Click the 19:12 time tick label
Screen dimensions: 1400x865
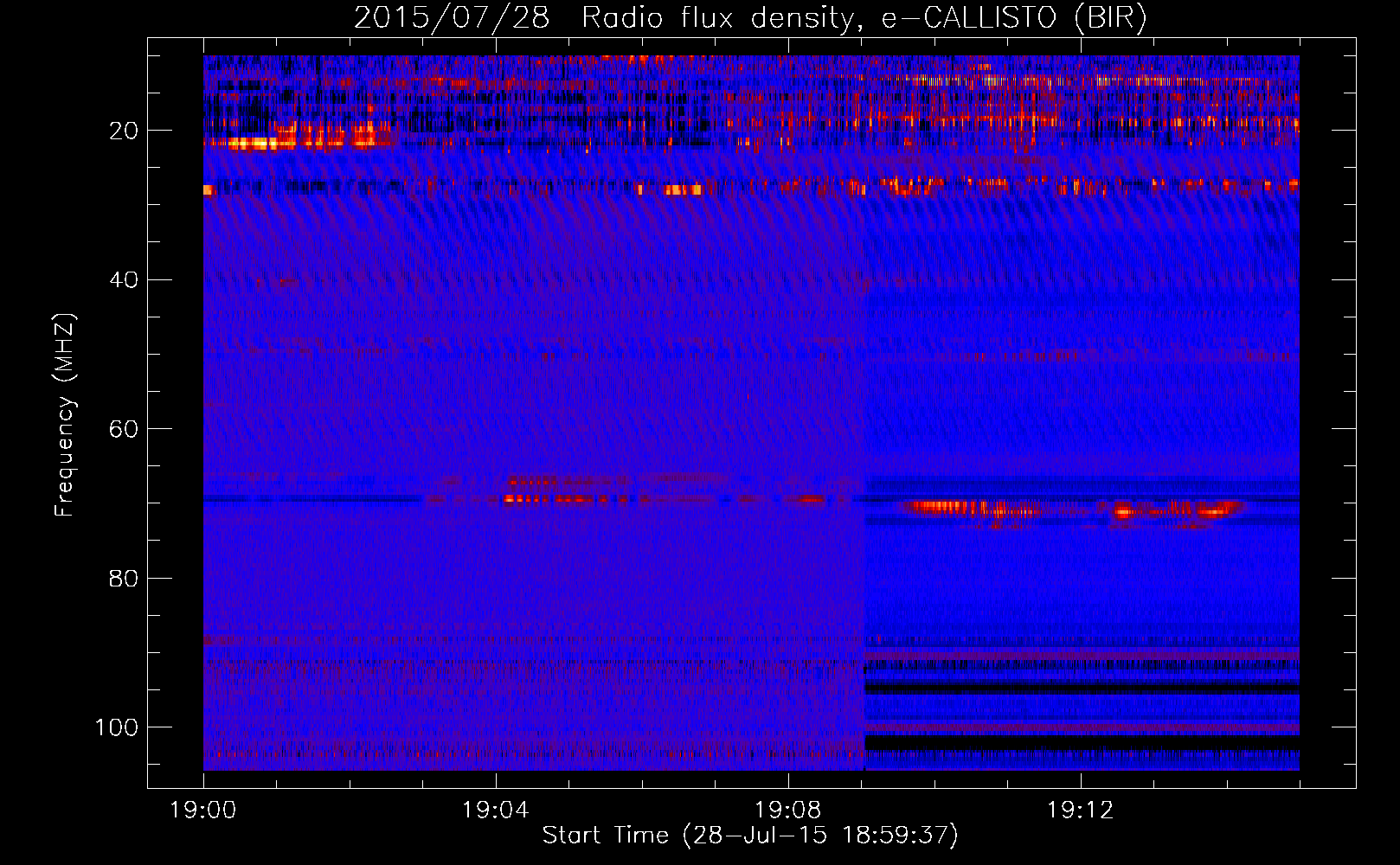pos(1080,811)
